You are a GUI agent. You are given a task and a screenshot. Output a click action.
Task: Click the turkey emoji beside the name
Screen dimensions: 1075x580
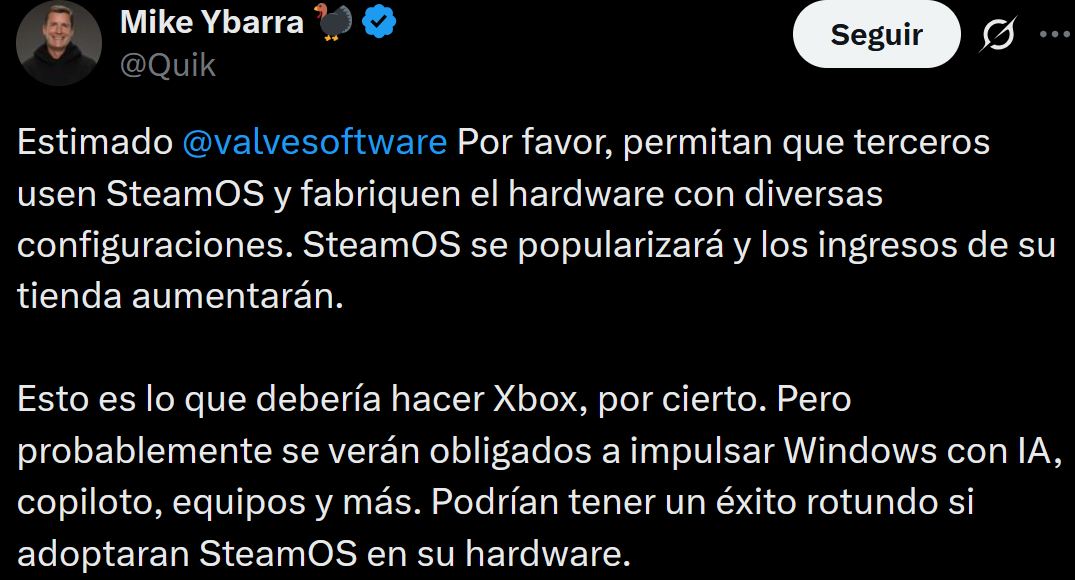point(333,22)
